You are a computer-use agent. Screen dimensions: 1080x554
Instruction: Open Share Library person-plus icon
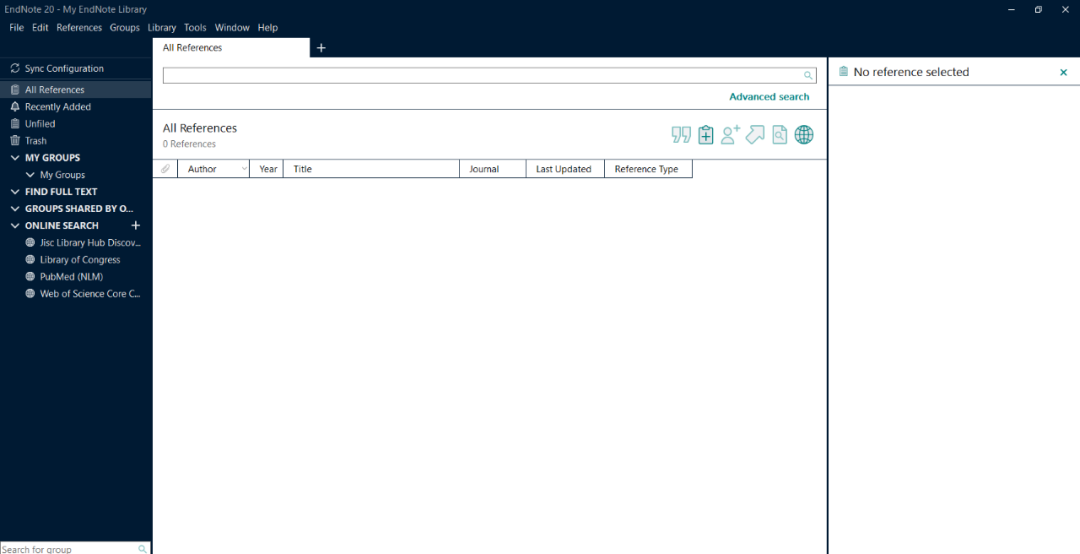click(x=730, y=134)
